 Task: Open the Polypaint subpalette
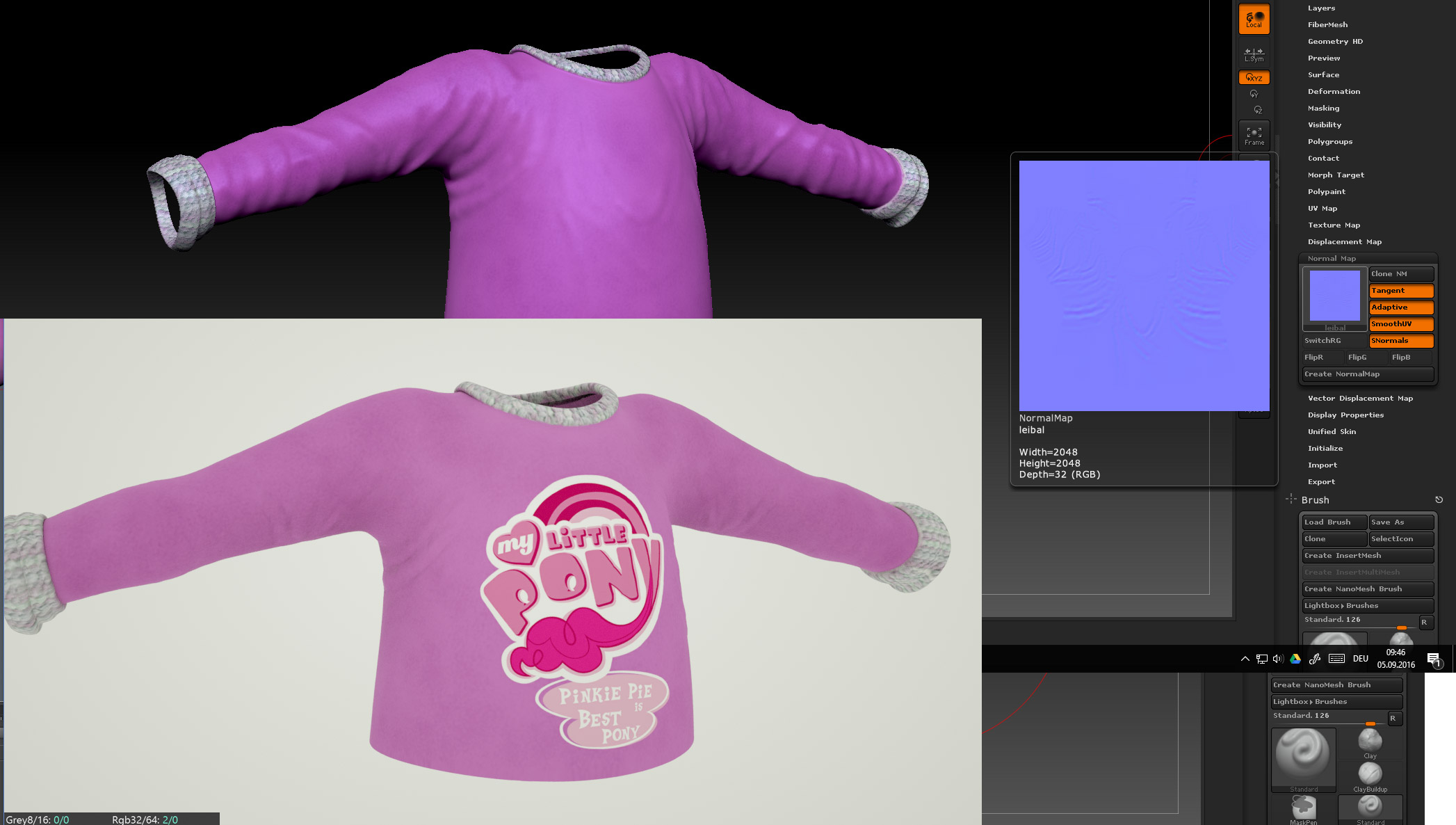coord(1327,192)
